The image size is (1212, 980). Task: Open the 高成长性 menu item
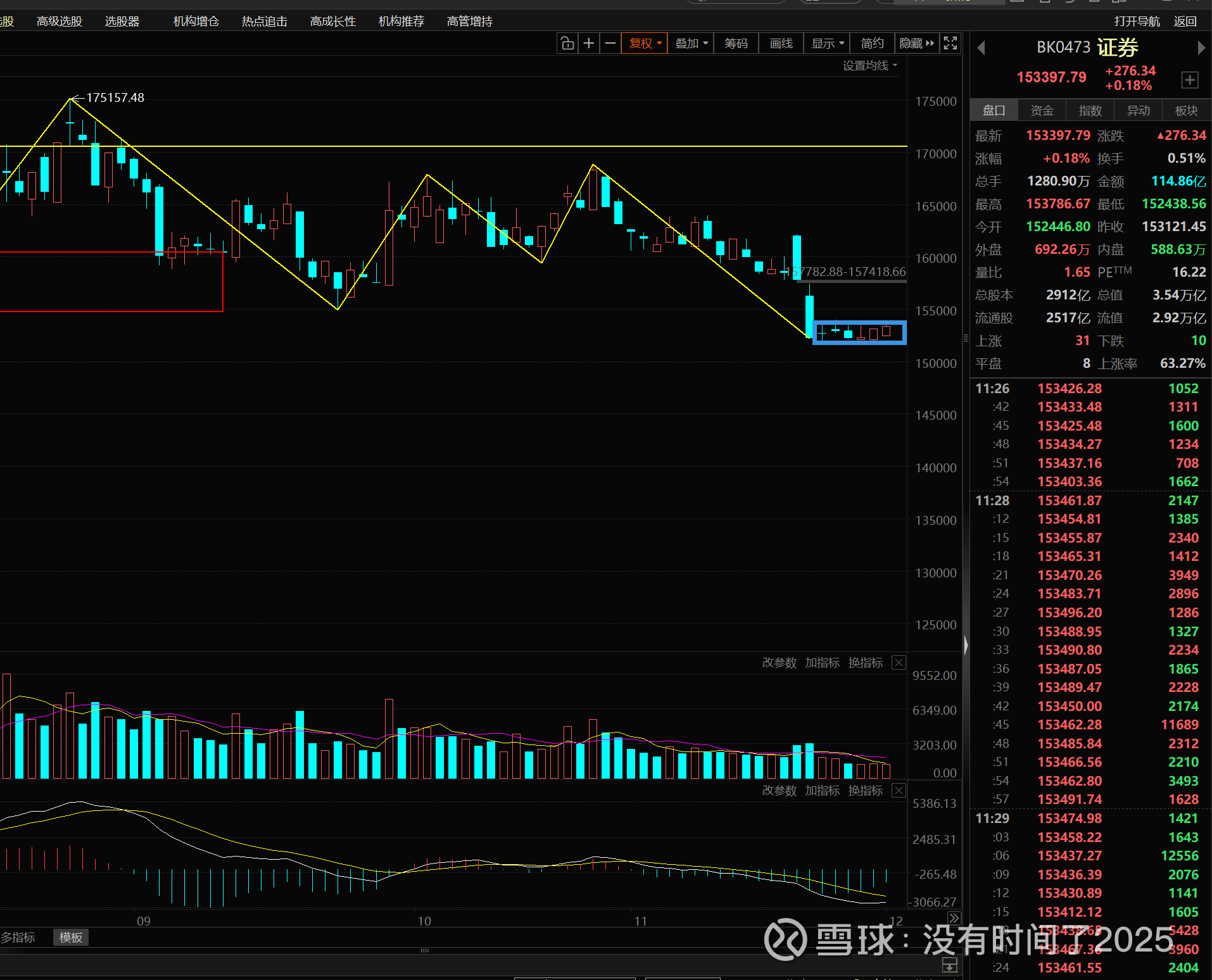tap(333, 22)
